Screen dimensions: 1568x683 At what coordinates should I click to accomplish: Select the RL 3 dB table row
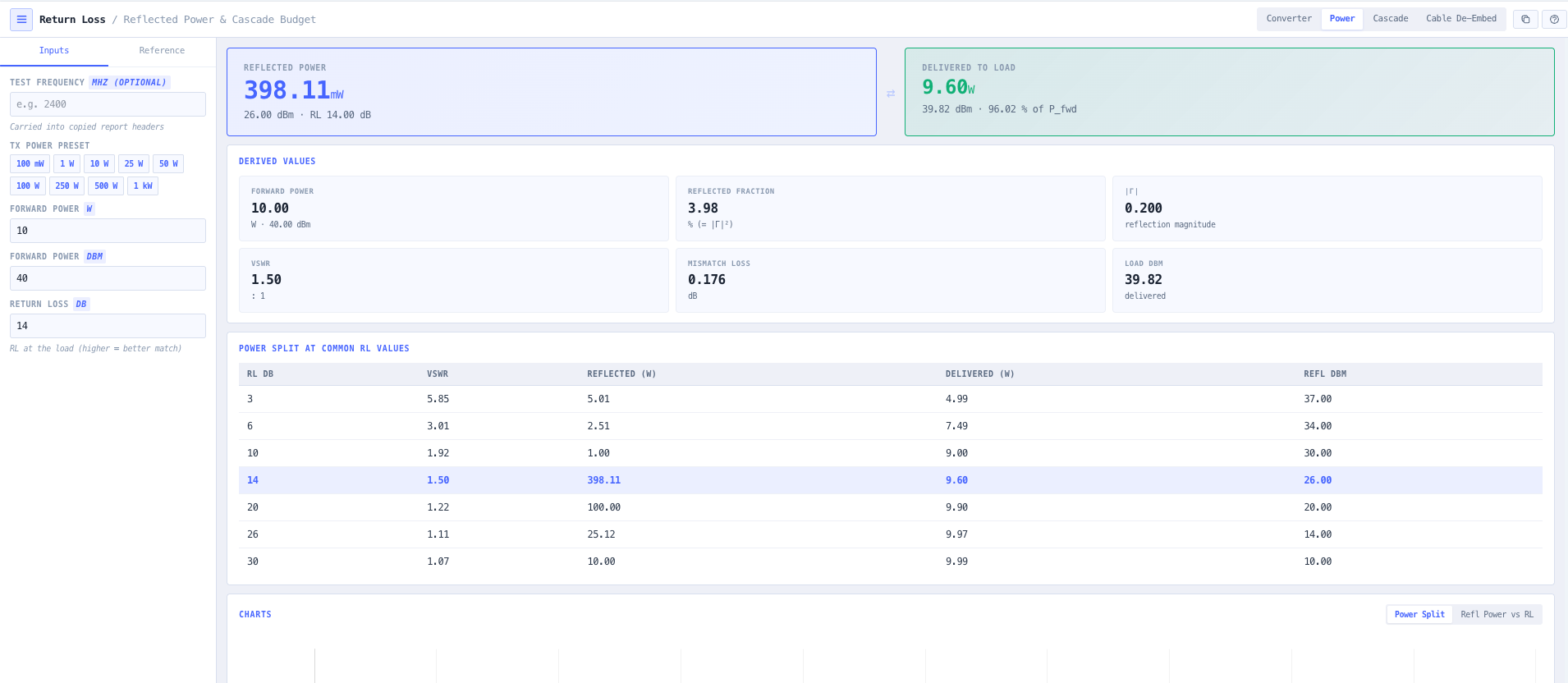(x=890, y=399)
